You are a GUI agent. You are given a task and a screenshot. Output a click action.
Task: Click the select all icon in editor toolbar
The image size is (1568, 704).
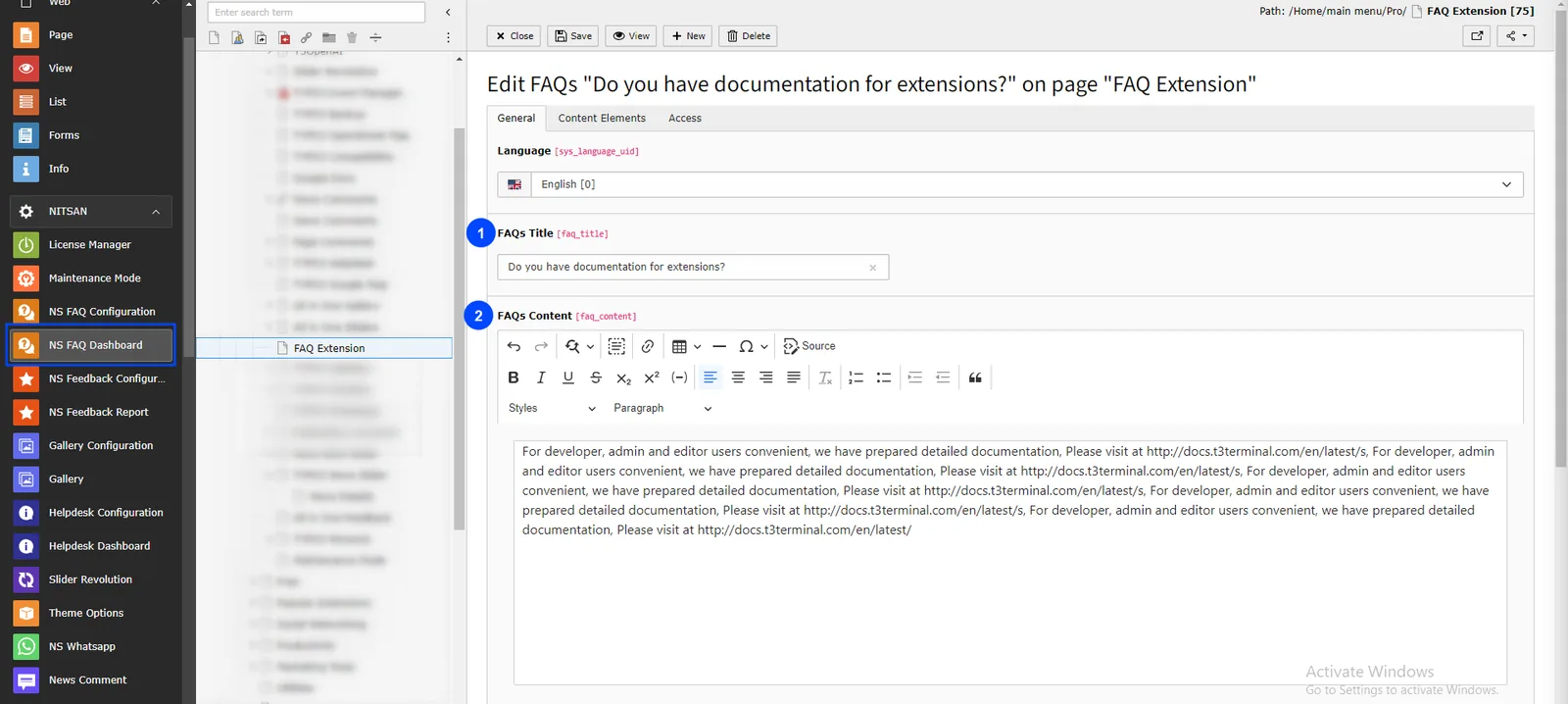click(x=616, y=346)
